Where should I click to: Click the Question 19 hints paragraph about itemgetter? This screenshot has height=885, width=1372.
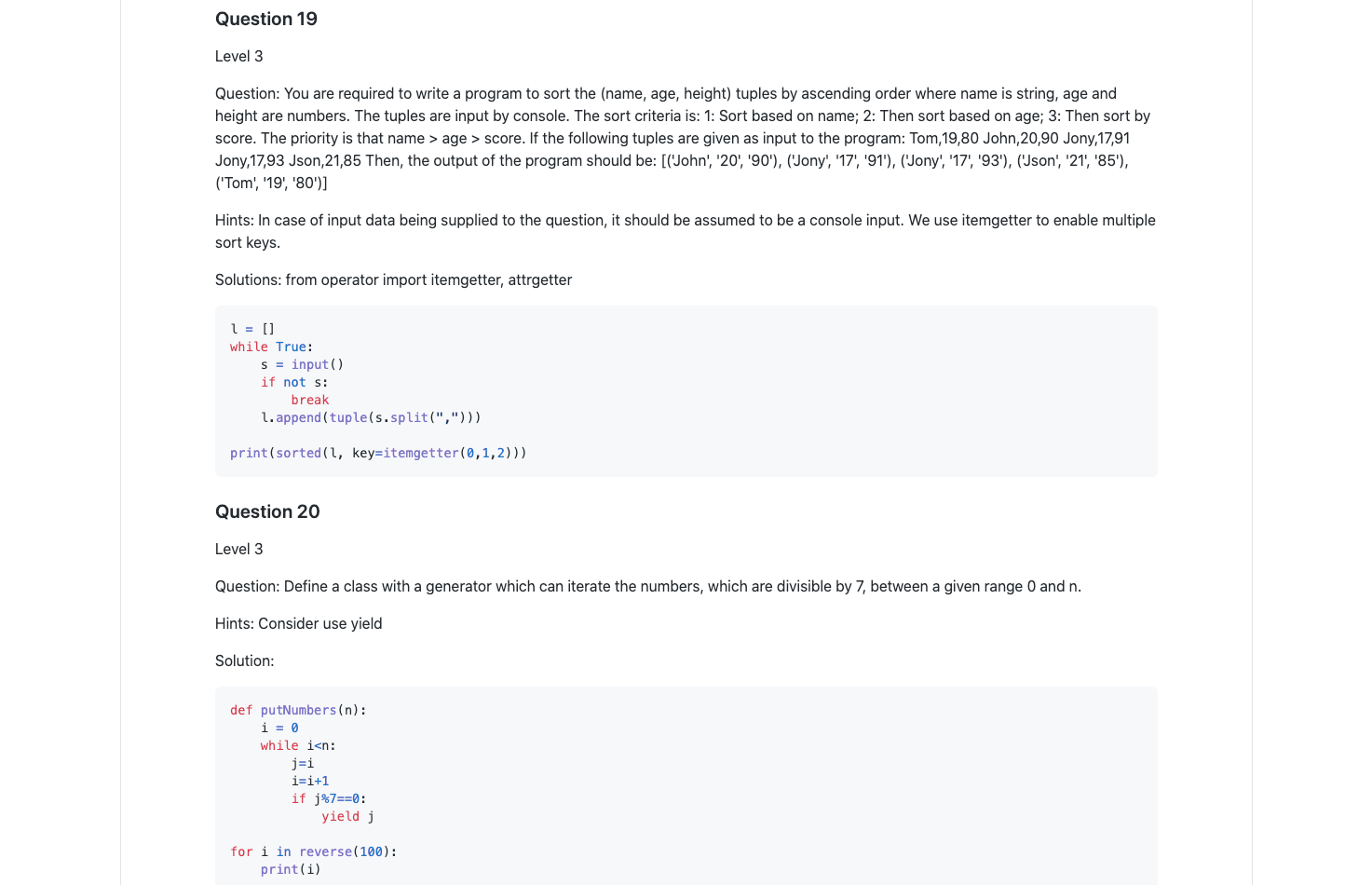click(686, 231)
